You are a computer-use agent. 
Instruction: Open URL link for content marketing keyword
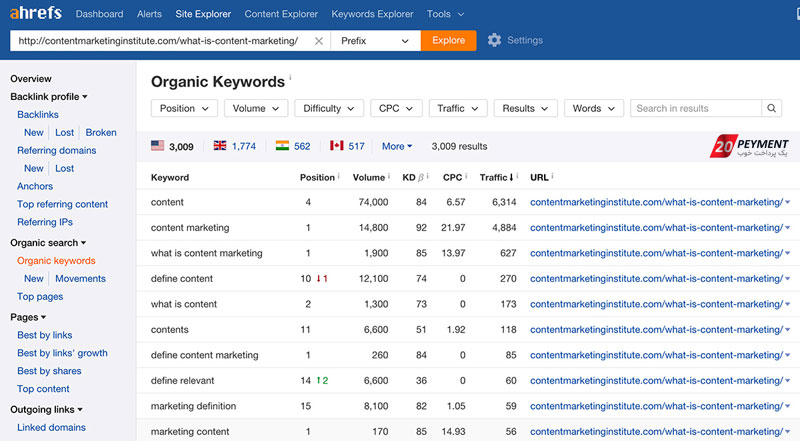(656, 228)
